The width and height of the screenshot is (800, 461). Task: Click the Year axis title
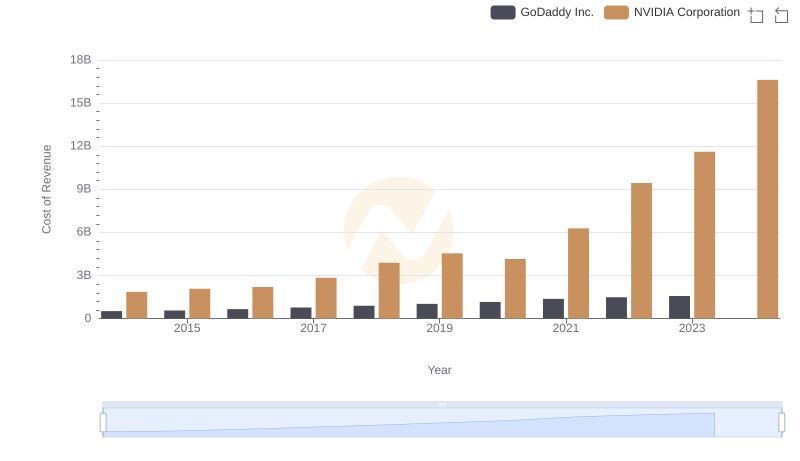pyautogui.click(x=439, y=370)
